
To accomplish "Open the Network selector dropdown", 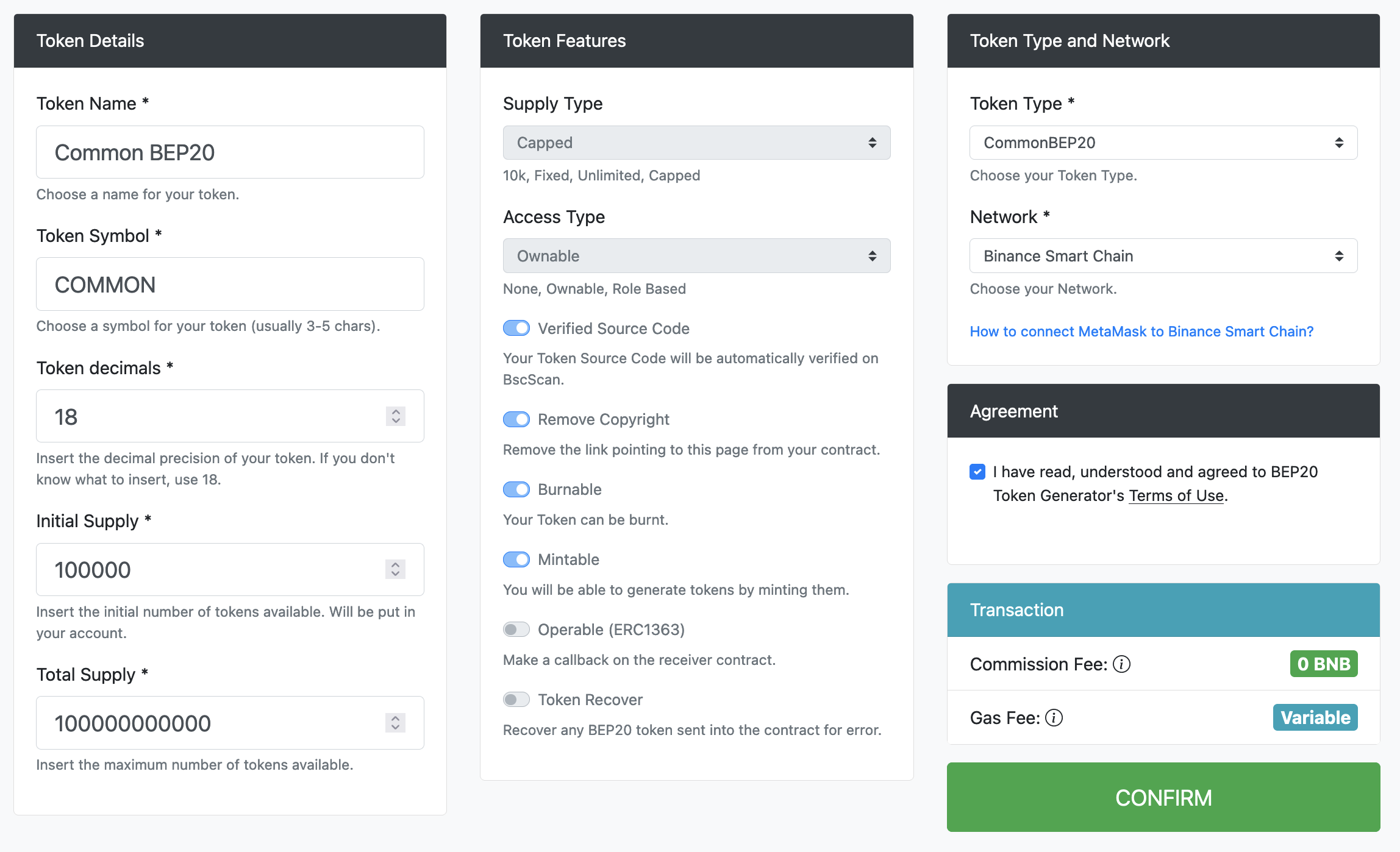I will click(1163, 256).
